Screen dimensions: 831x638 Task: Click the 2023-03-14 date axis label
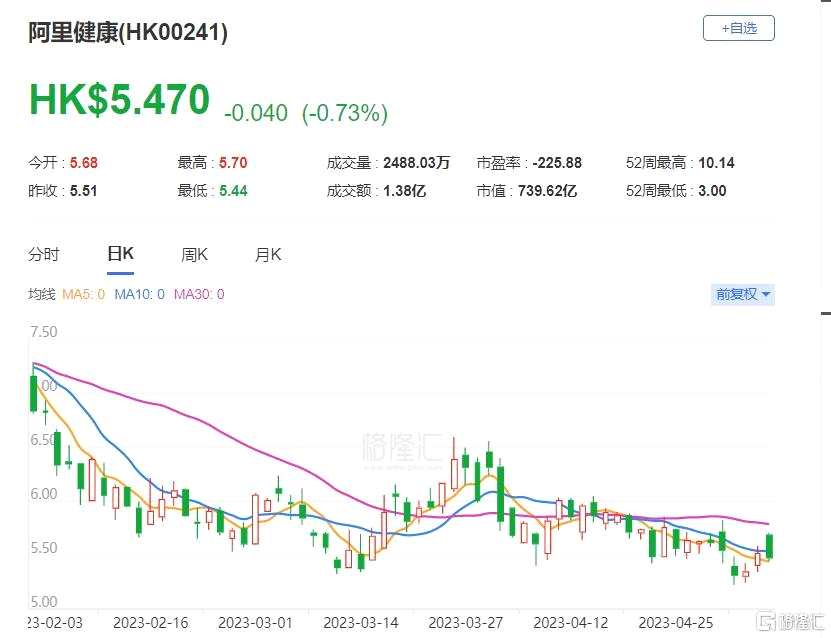point(361,623)
